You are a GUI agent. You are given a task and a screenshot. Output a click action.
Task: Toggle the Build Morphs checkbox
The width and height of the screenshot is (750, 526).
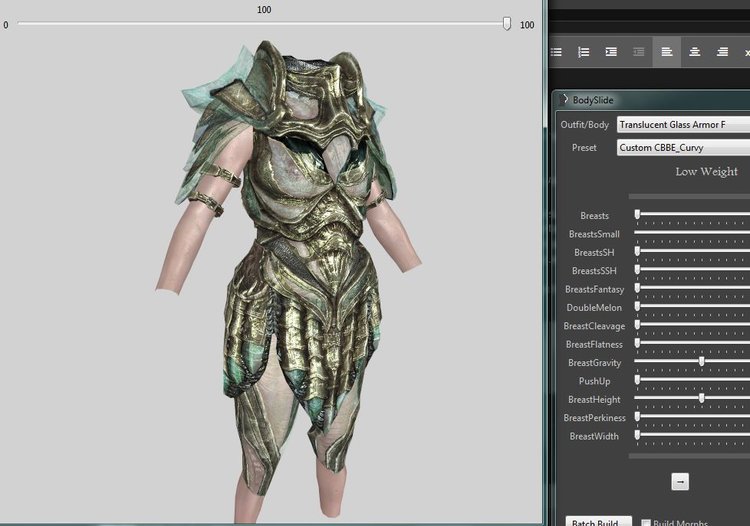[x=646, y=523]
